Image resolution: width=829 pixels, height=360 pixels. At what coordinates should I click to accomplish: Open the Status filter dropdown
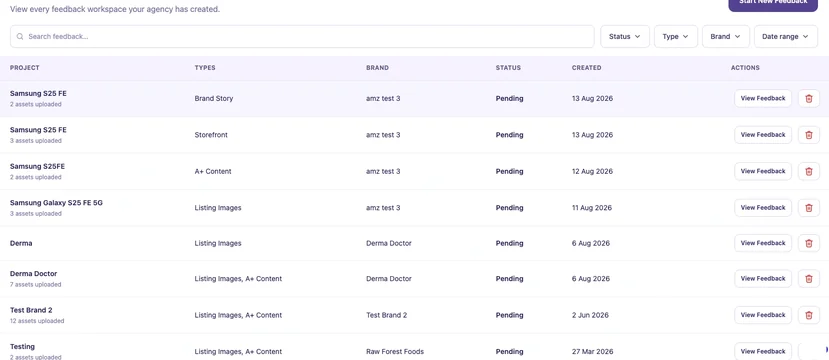625,36
